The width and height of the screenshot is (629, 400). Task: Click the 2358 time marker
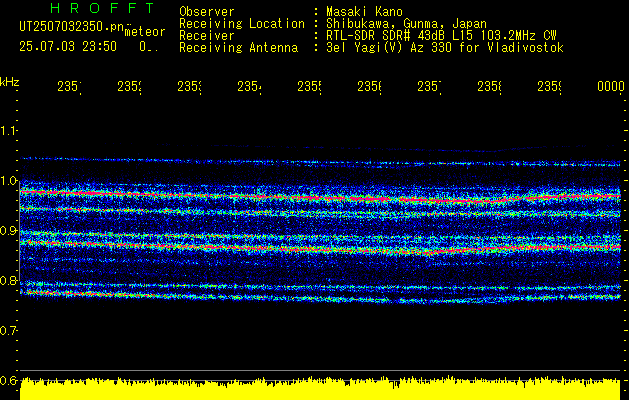489,87
